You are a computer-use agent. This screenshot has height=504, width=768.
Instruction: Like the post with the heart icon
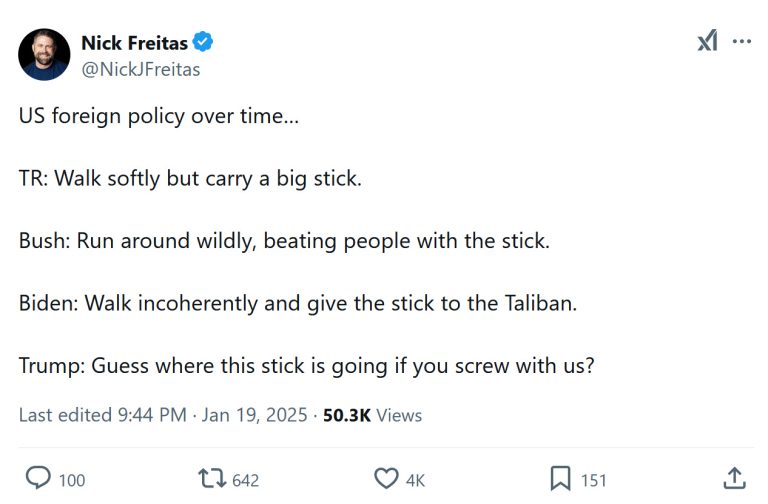(386, 479)
